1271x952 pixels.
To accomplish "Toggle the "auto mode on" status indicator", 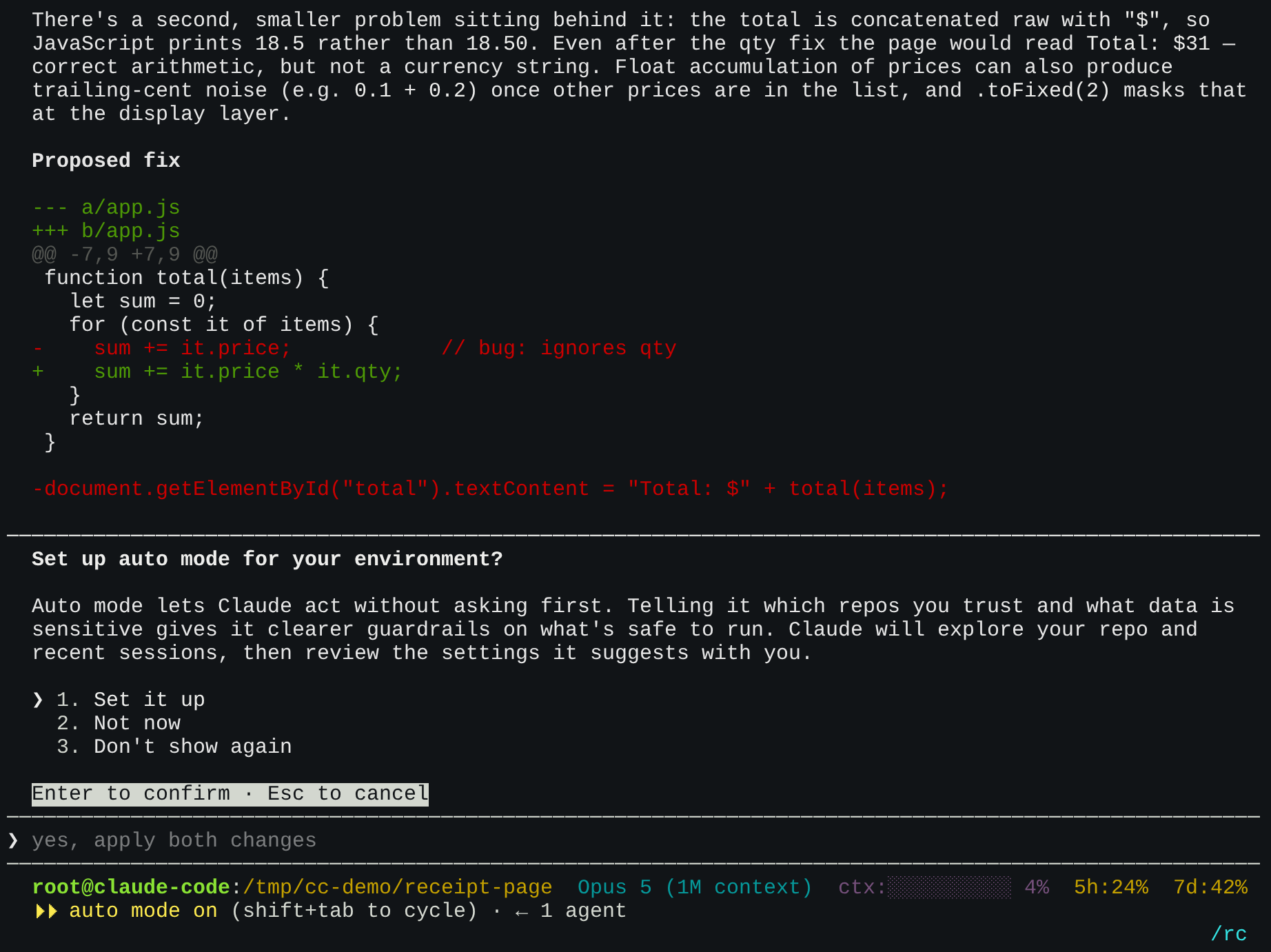I will point(143,911).
